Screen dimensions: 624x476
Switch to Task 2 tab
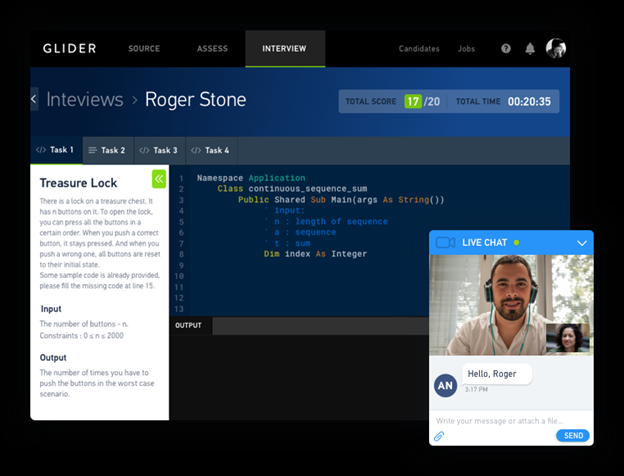click(108, 150)
